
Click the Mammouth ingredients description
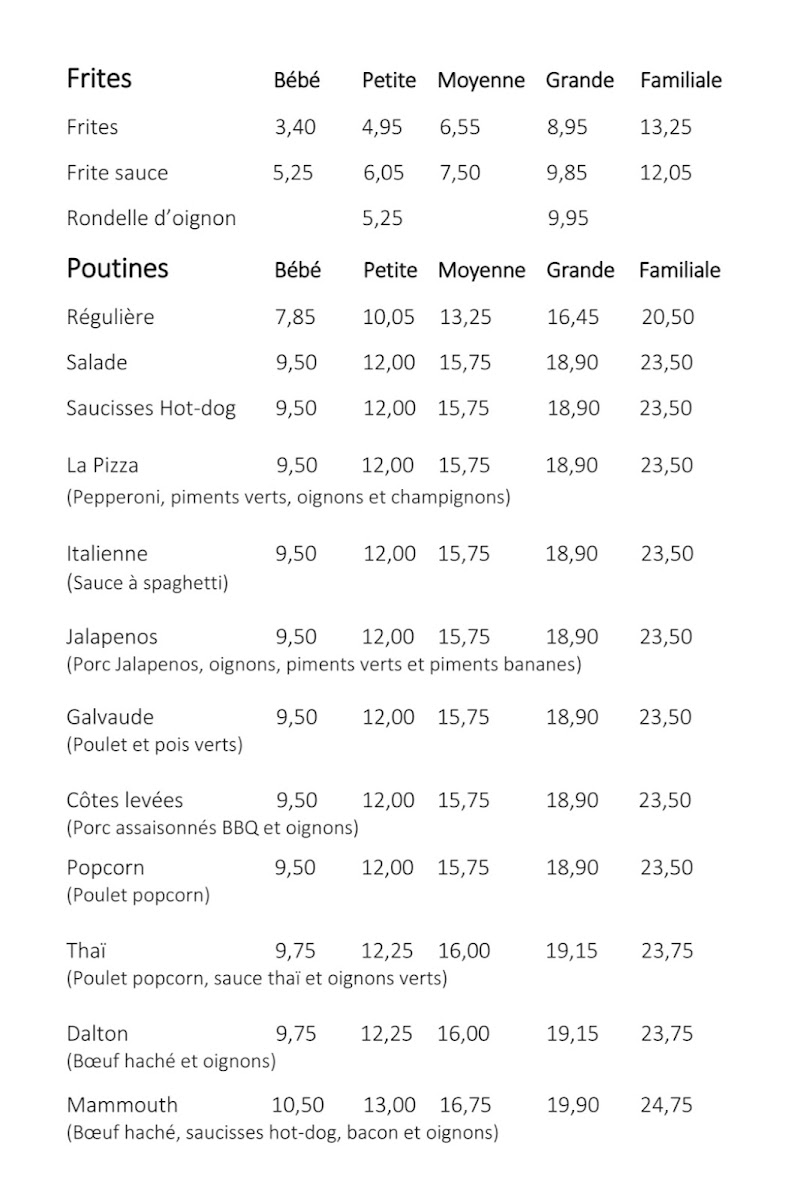(282, 1133)
